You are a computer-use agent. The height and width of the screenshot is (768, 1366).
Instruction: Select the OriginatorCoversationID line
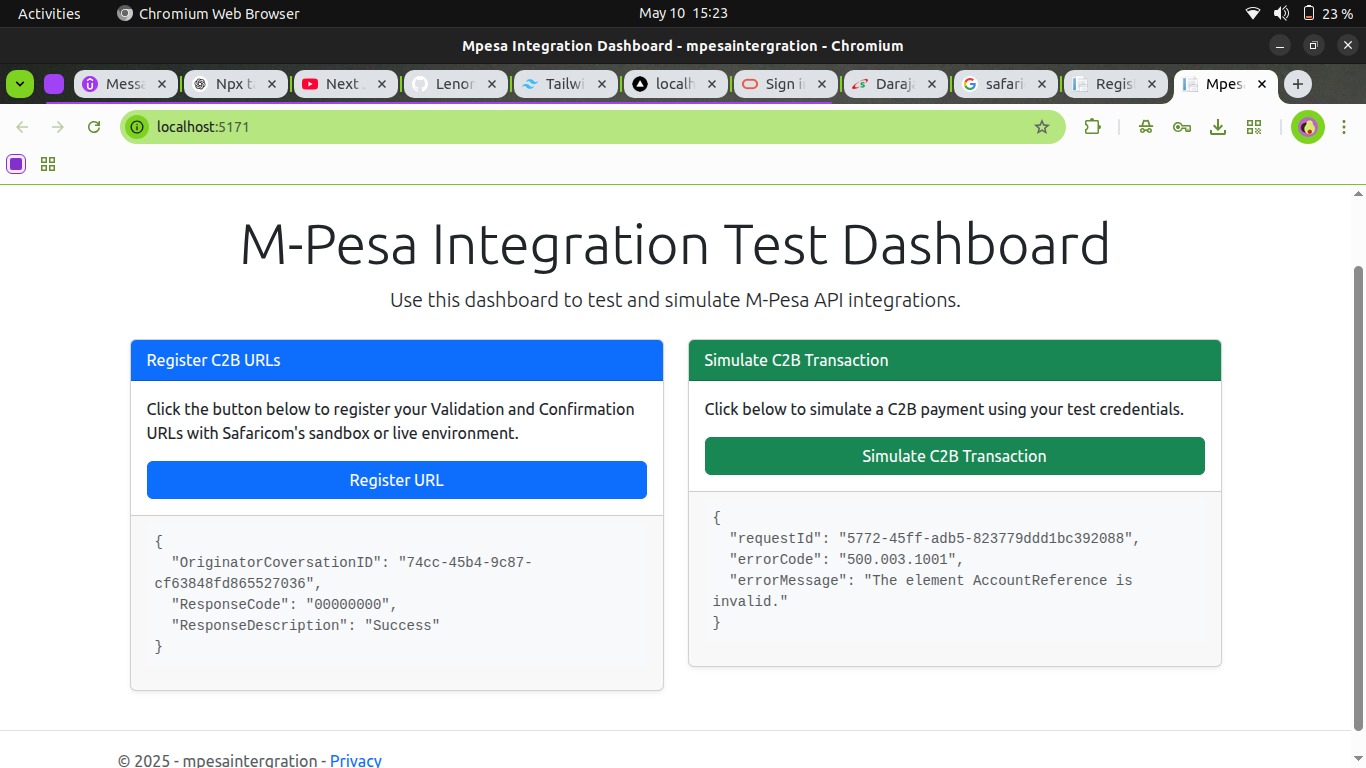[x=343, y=573]
